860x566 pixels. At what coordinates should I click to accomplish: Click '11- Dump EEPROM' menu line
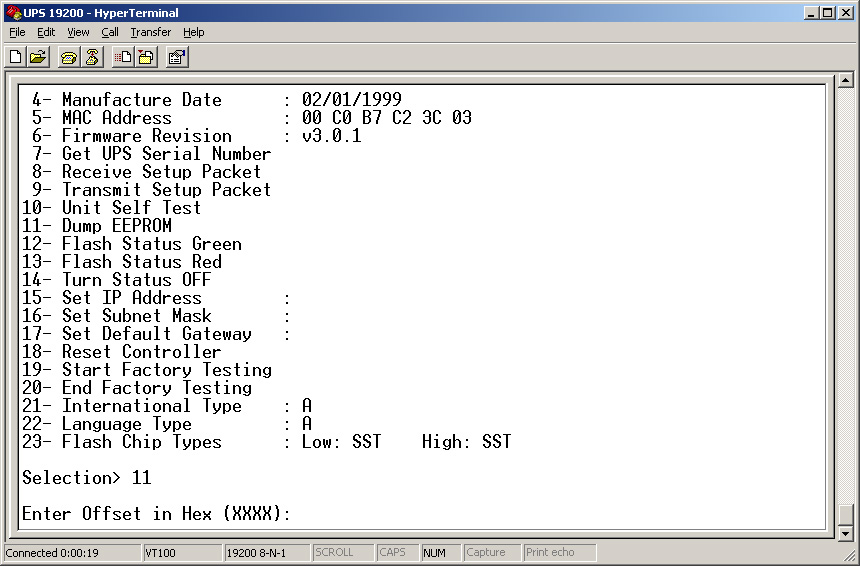coord(97,226)
